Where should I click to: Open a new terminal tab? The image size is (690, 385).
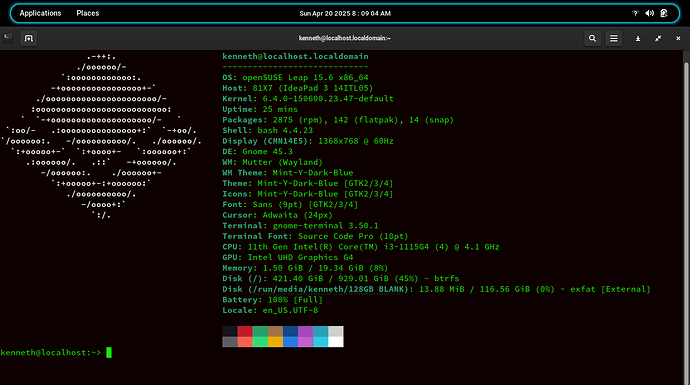[29, 38]
